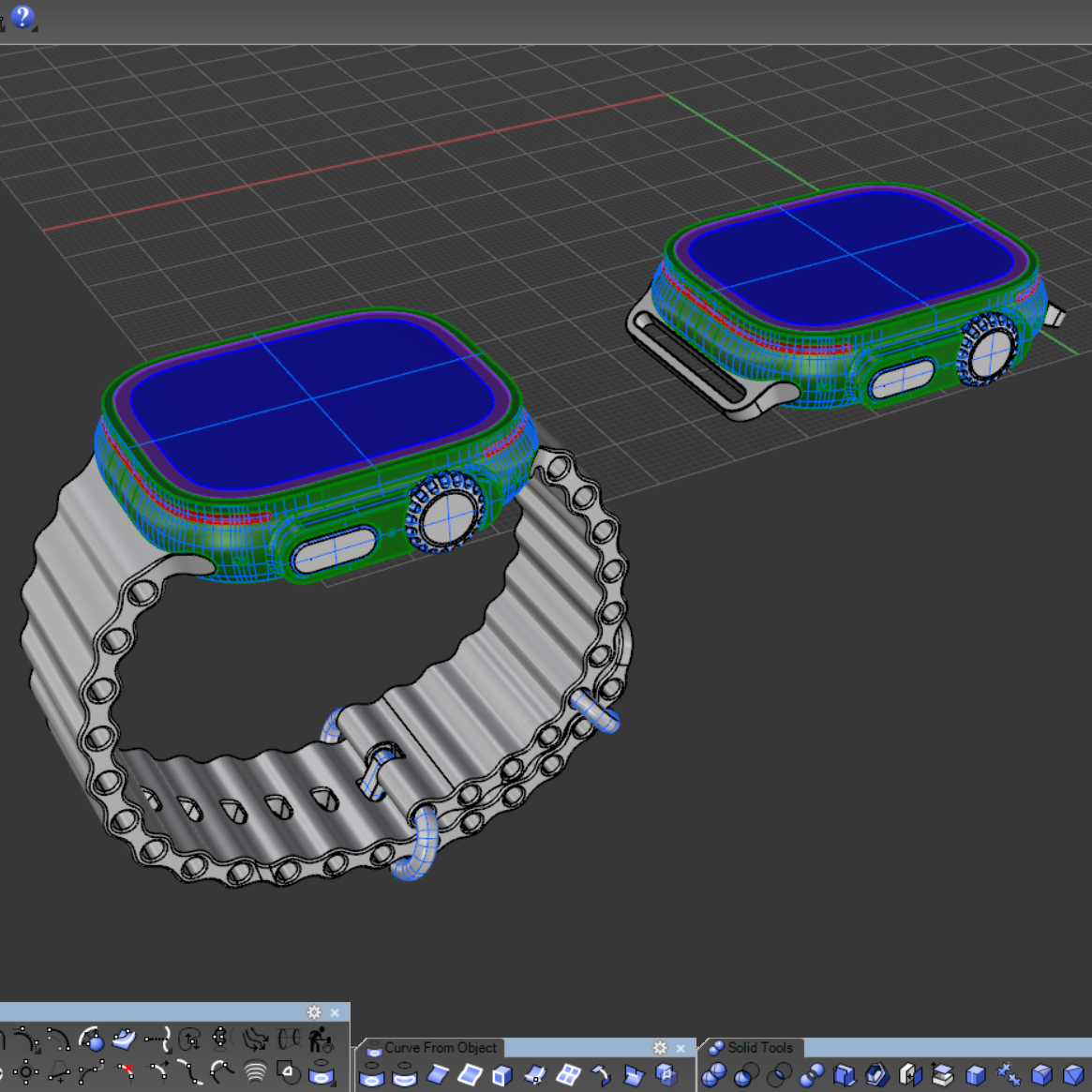
Task: Open the help question mark icon
Action: 22,16
